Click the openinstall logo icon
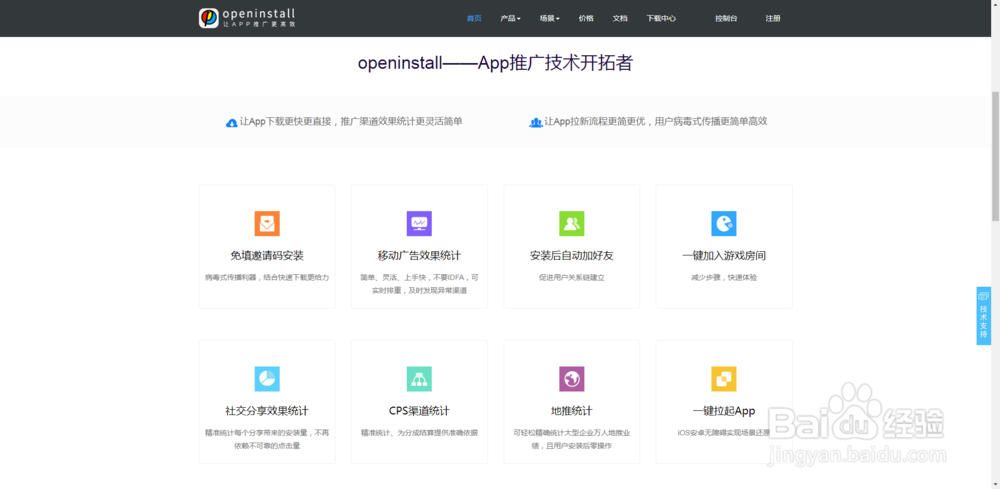The width and height of the screenshot is (1000, 489). [x=209, y=18]
